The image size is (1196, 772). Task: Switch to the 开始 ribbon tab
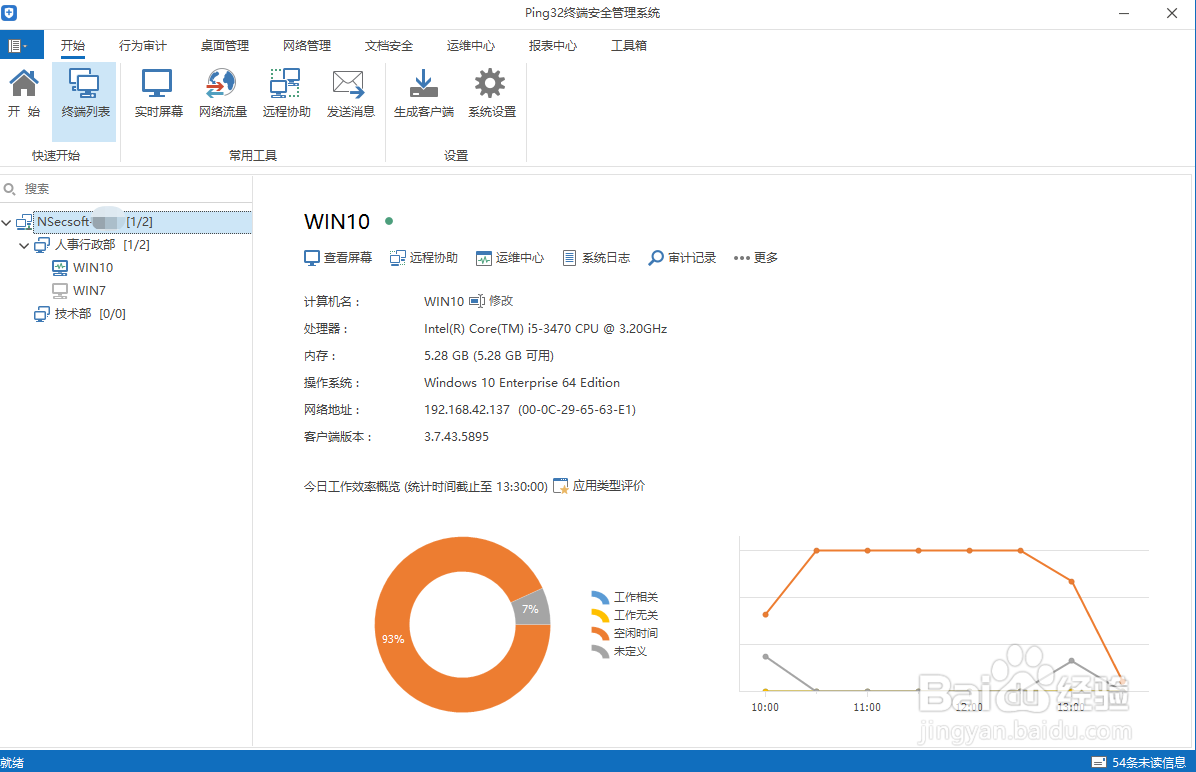pyautogui.click(x=72, y=46)
